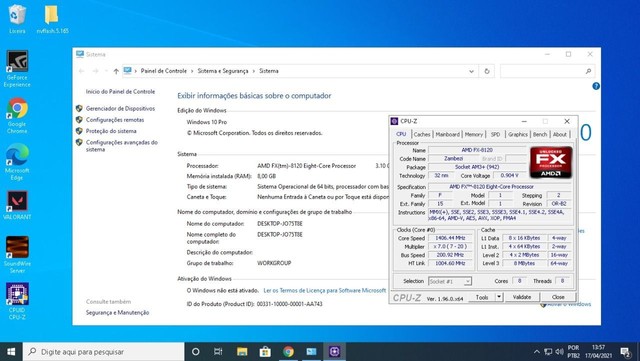Click Sistema e Segurança in breadcrumb
Screen dimensions: 640x361
tap(223, 71)
